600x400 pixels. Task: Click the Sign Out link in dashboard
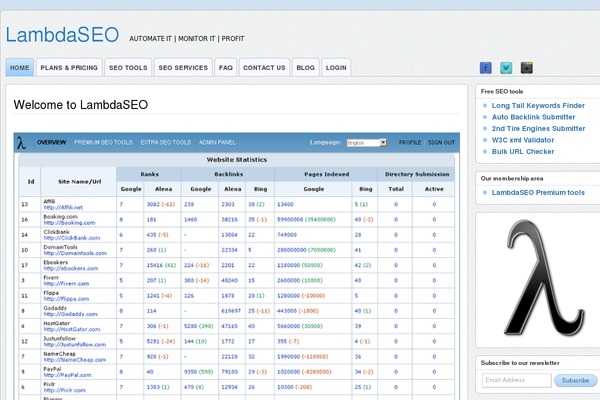(441, 142)
